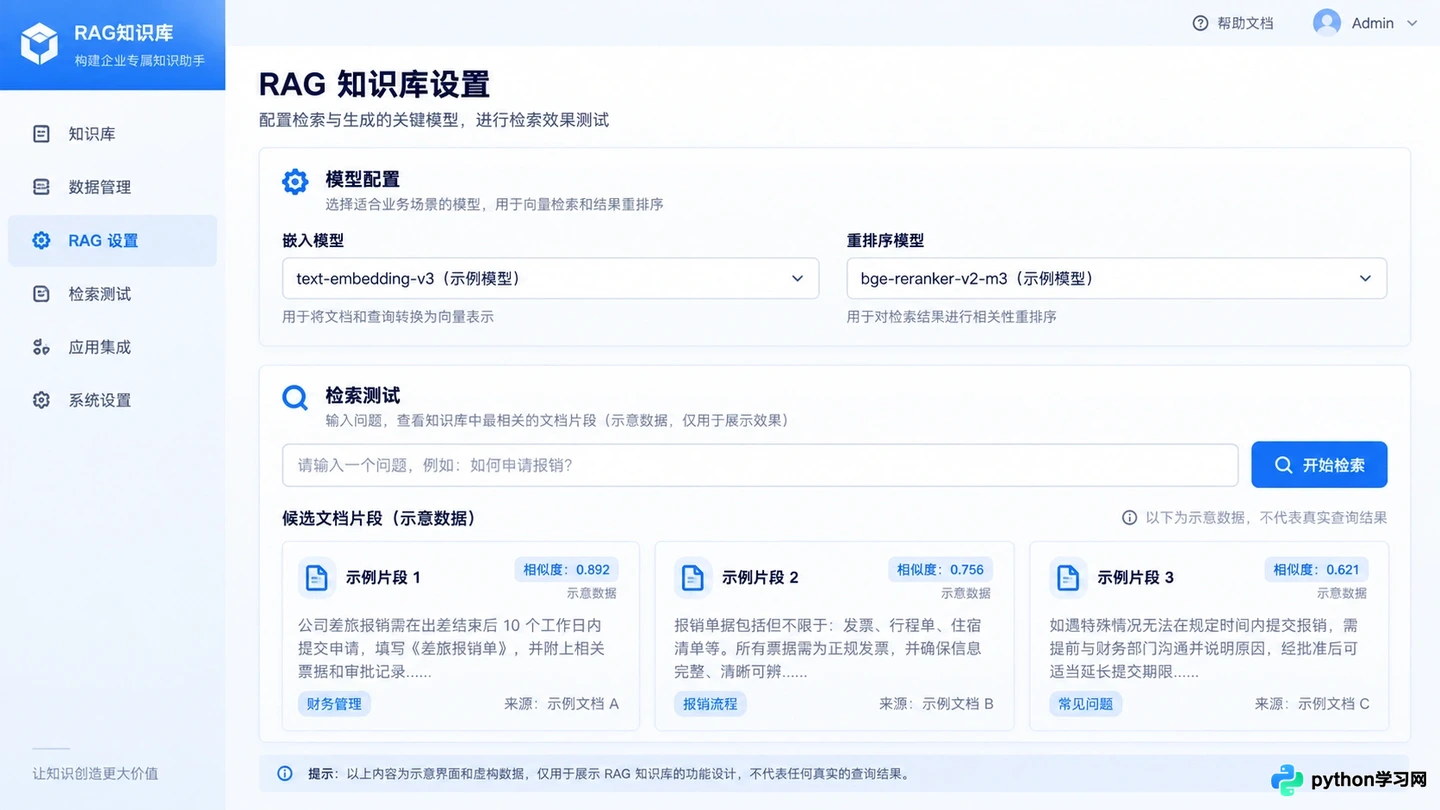Click 来源：示例文档 C text
1440x810 pixels.
point(1312,704)
